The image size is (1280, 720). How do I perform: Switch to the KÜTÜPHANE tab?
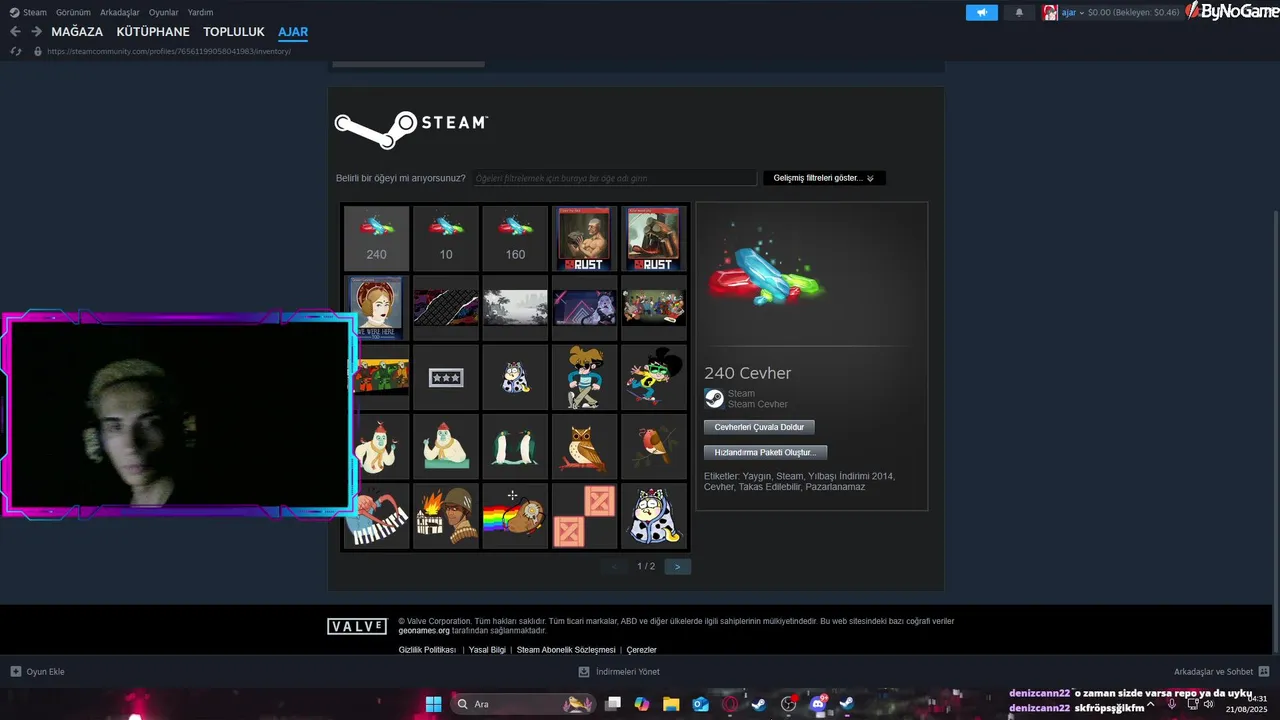[153, 32]
